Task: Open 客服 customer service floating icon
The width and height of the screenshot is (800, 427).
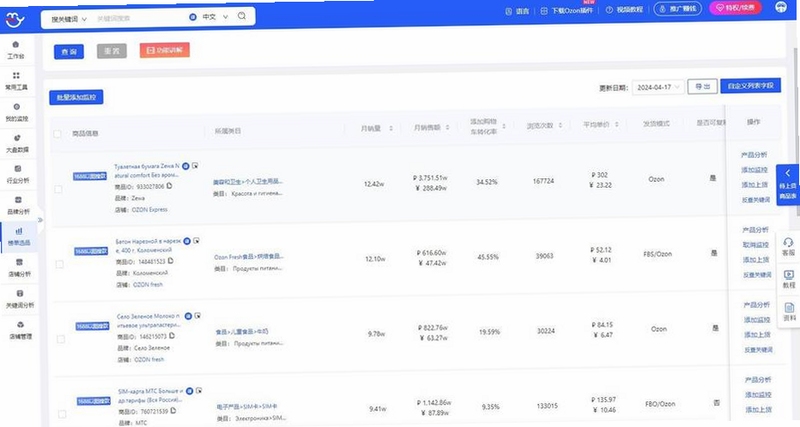Action: coord(788,247)
